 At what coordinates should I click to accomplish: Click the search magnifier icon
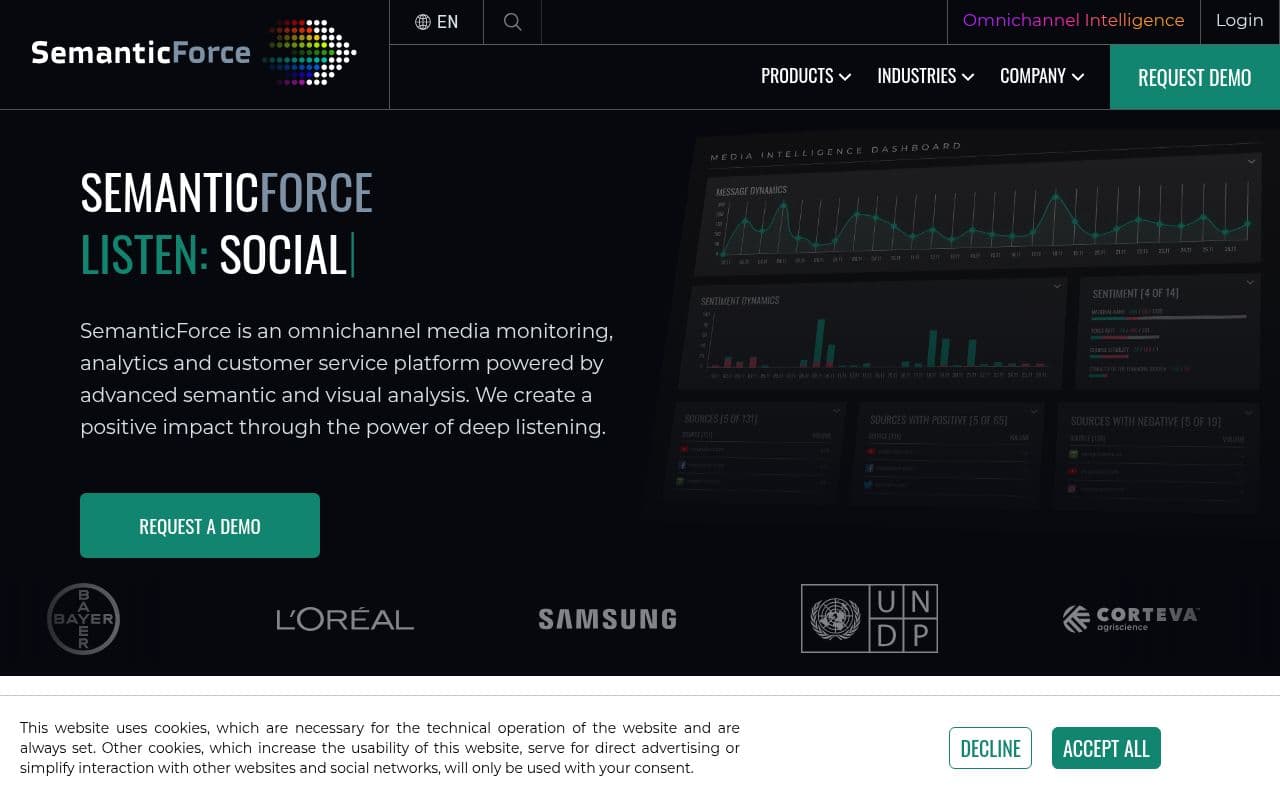(512, 22)
